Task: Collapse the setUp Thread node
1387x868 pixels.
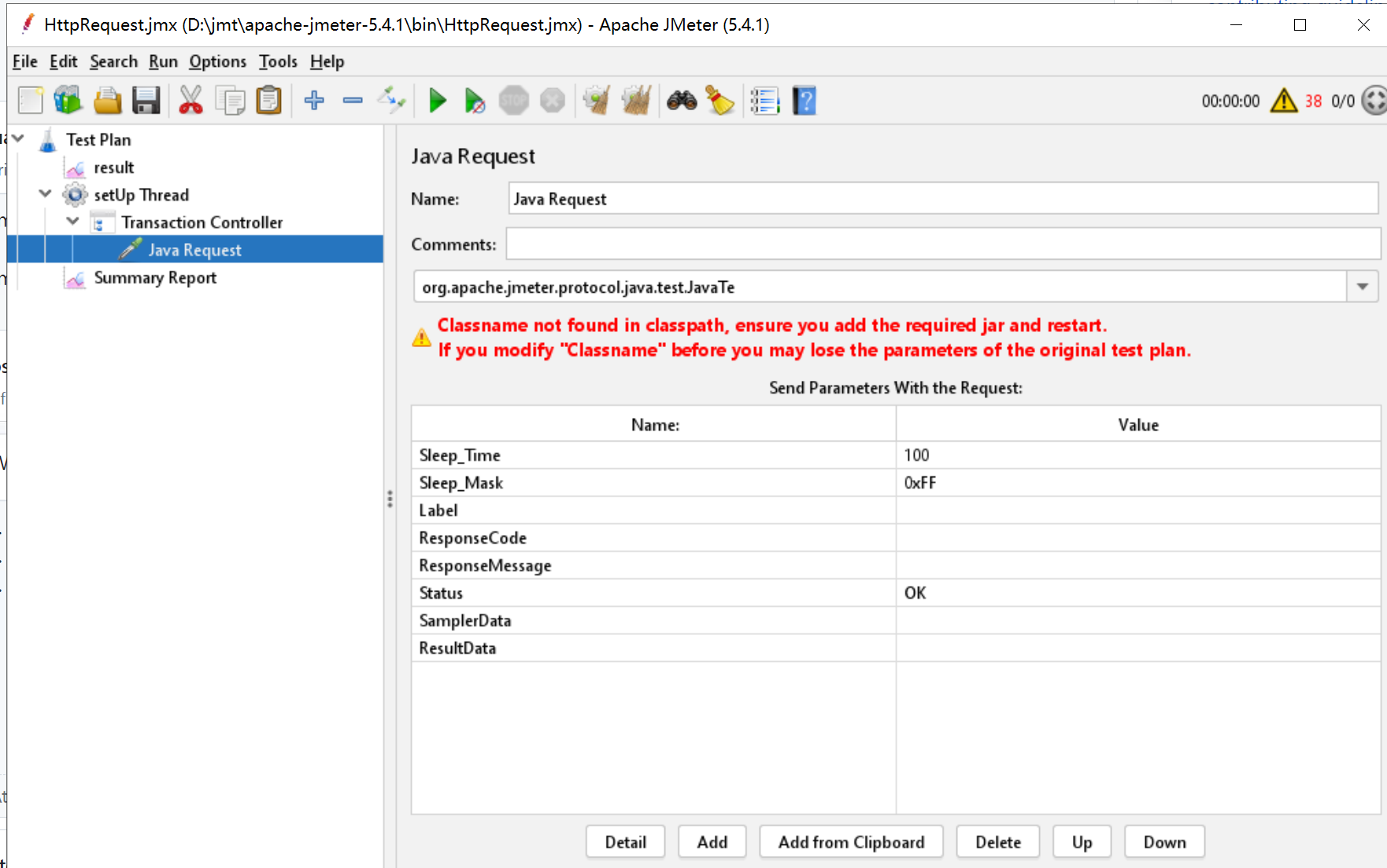Action: [x=45, y=194]
